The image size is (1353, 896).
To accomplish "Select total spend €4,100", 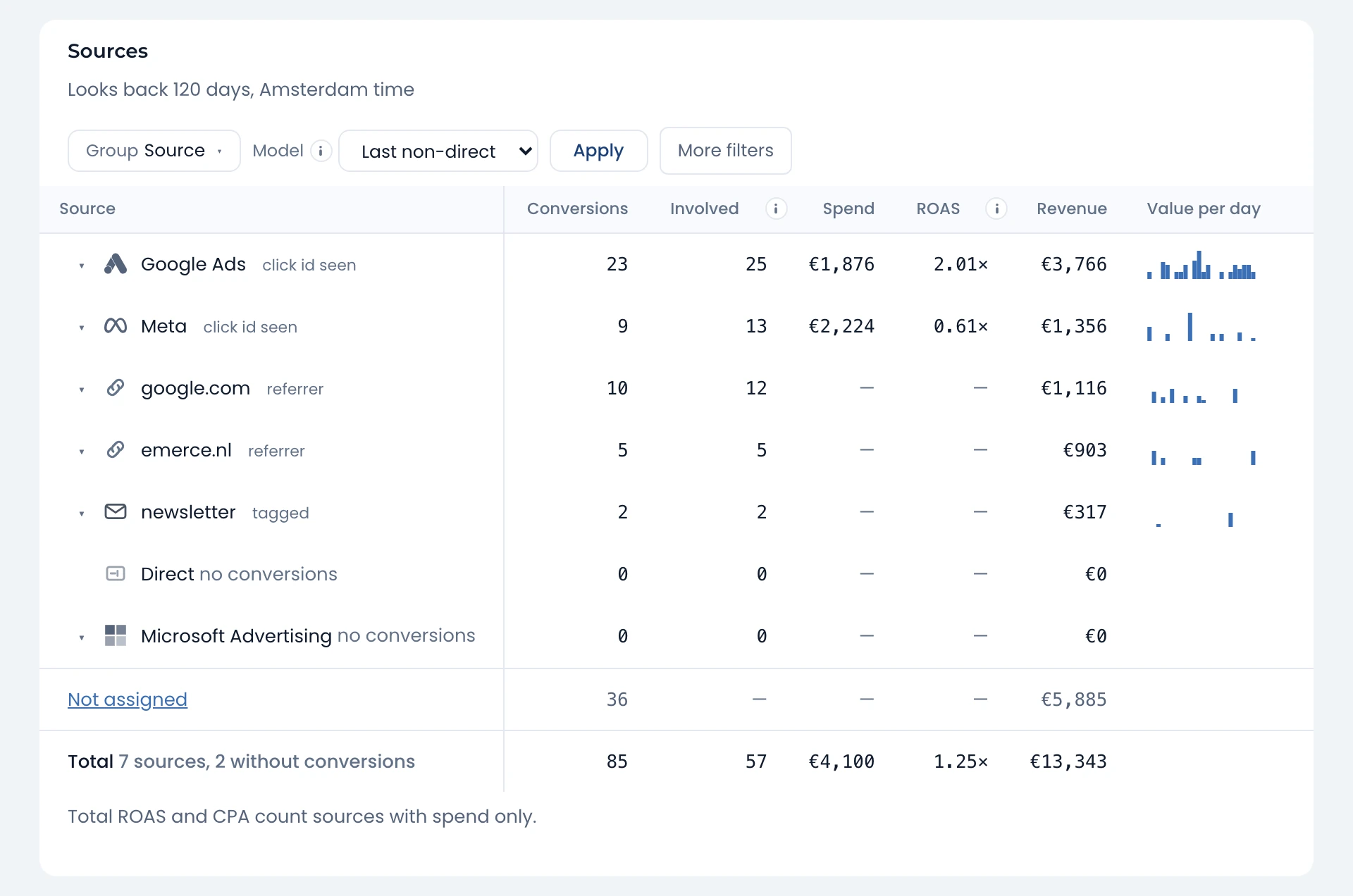I will (x=841, y=761).
